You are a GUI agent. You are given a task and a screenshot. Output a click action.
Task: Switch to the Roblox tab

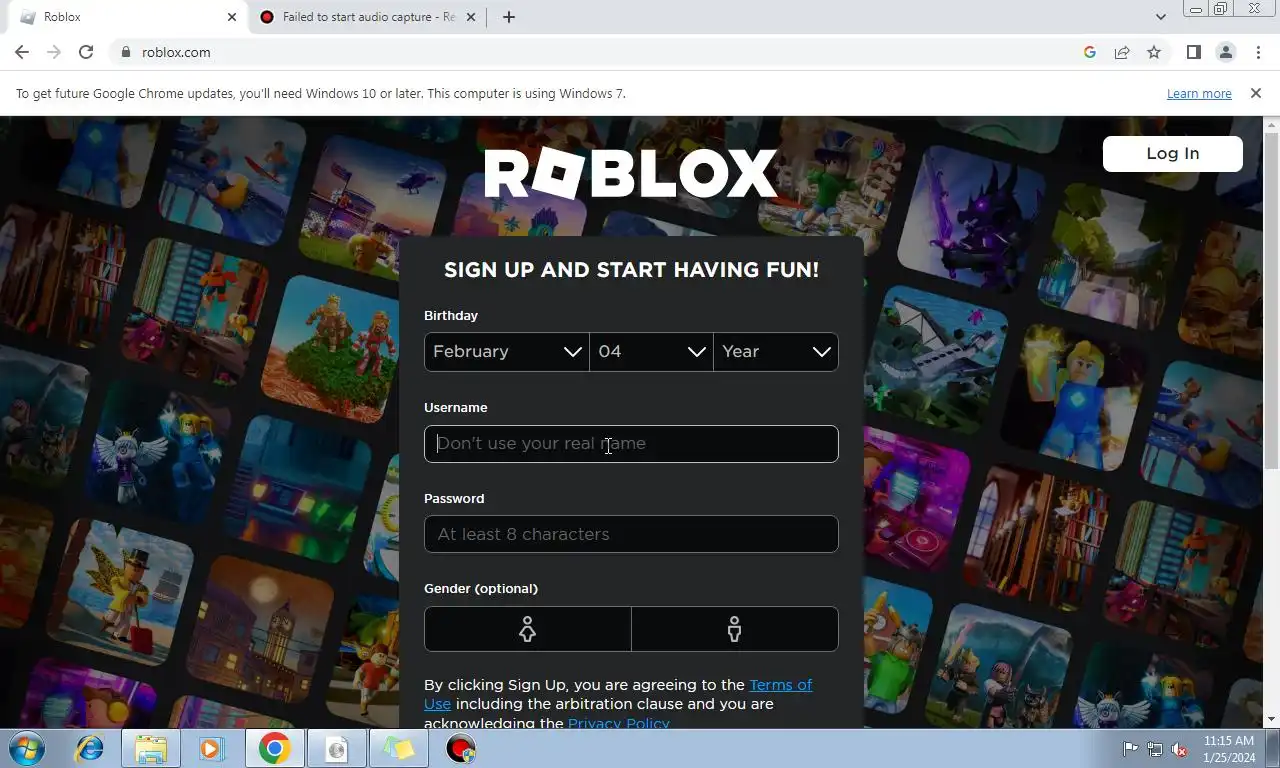click(125, 17)
